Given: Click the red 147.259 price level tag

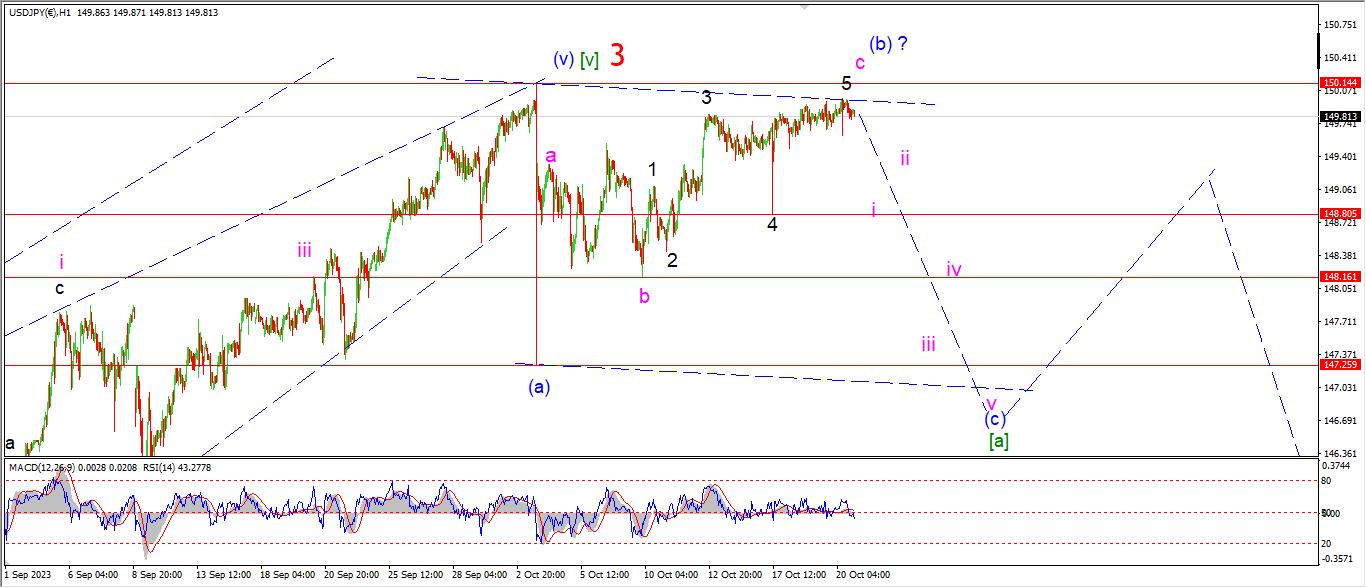Looking at the screenshot, I should coord(1338,365).
